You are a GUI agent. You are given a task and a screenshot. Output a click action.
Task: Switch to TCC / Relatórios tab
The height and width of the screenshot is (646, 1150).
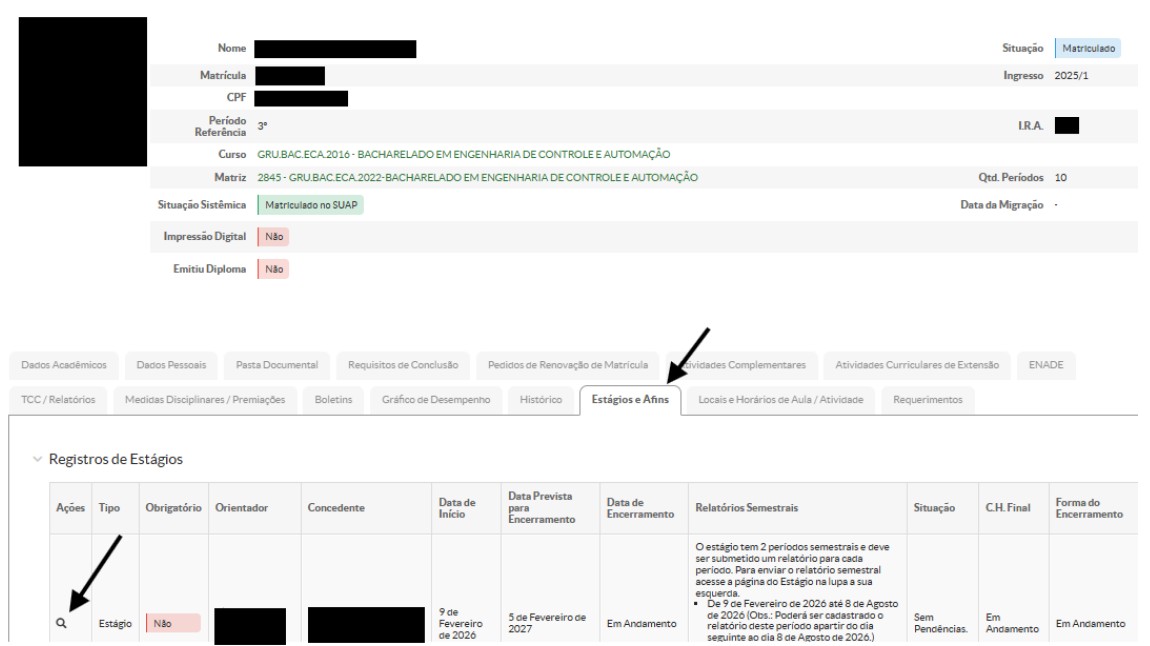tap(58, 400)
